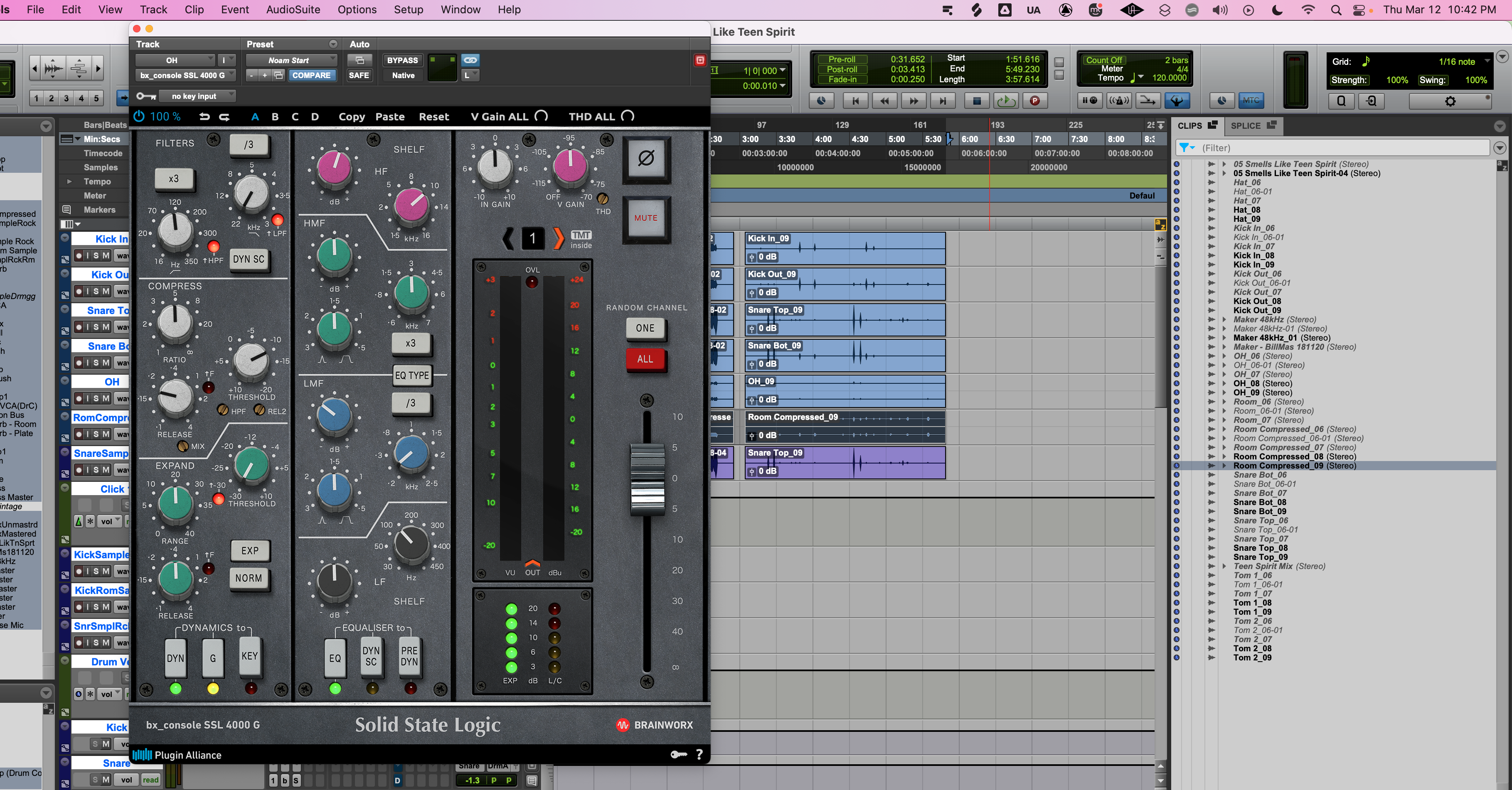Open the Noam Start preset dropdown
The width and height of the screenshot is (1512, 790).
coord(291,60)
